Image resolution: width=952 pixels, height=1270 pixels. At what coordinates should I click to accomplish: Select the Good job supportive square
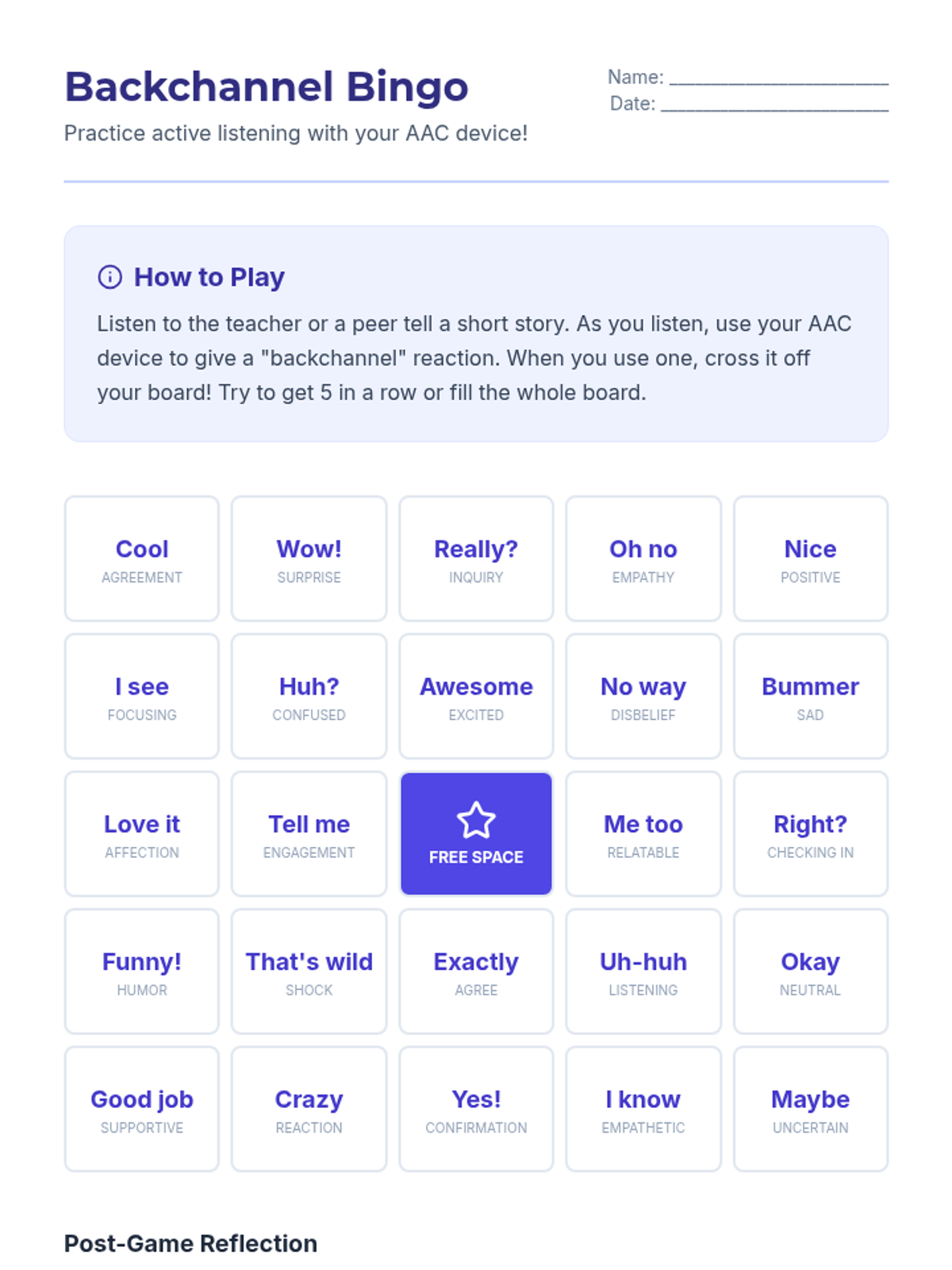click(x=142, y=1109)
